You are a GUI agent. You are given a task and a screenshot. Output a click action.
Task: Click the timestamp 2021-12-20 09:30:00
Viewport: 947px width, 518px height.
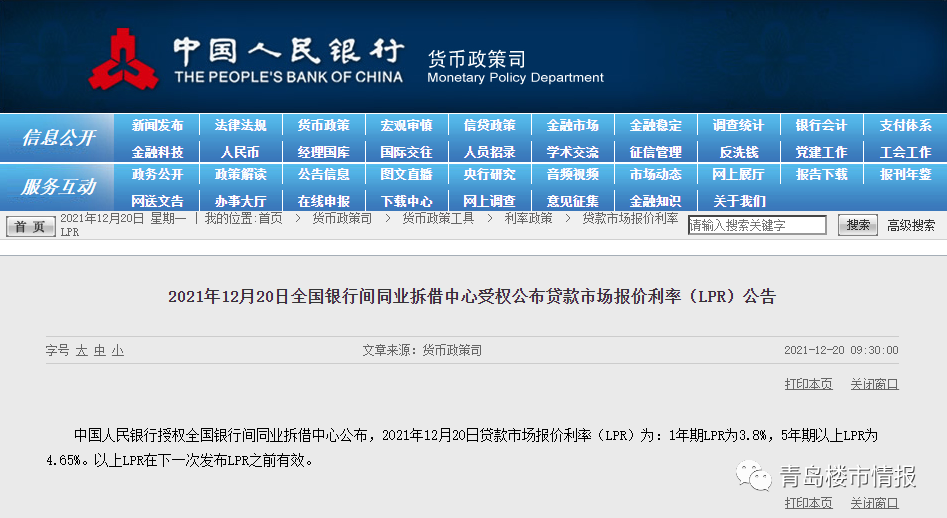point(841,350)
